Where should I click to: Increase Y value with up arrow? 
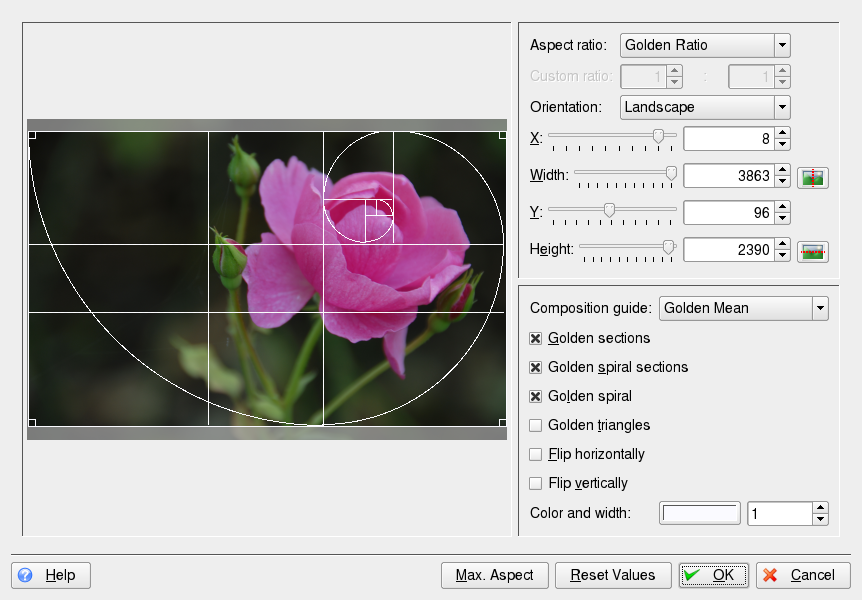point(783,207)
